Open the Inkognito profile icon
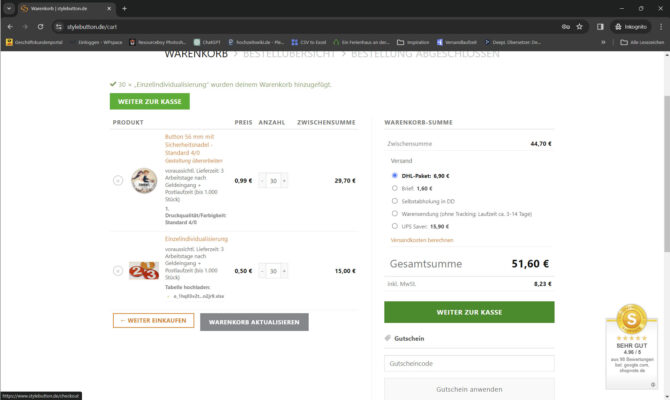 point(630,27)
